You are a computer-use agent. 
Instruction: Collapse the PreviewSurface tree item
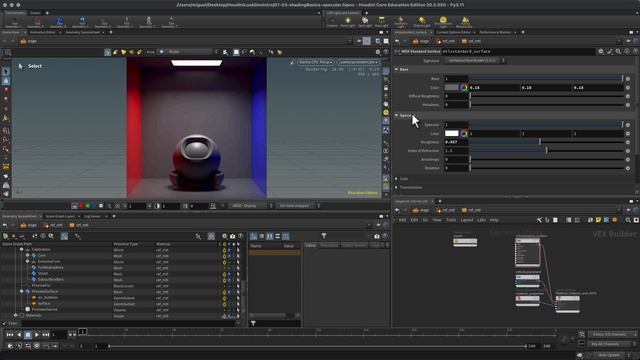pos(22,292)
